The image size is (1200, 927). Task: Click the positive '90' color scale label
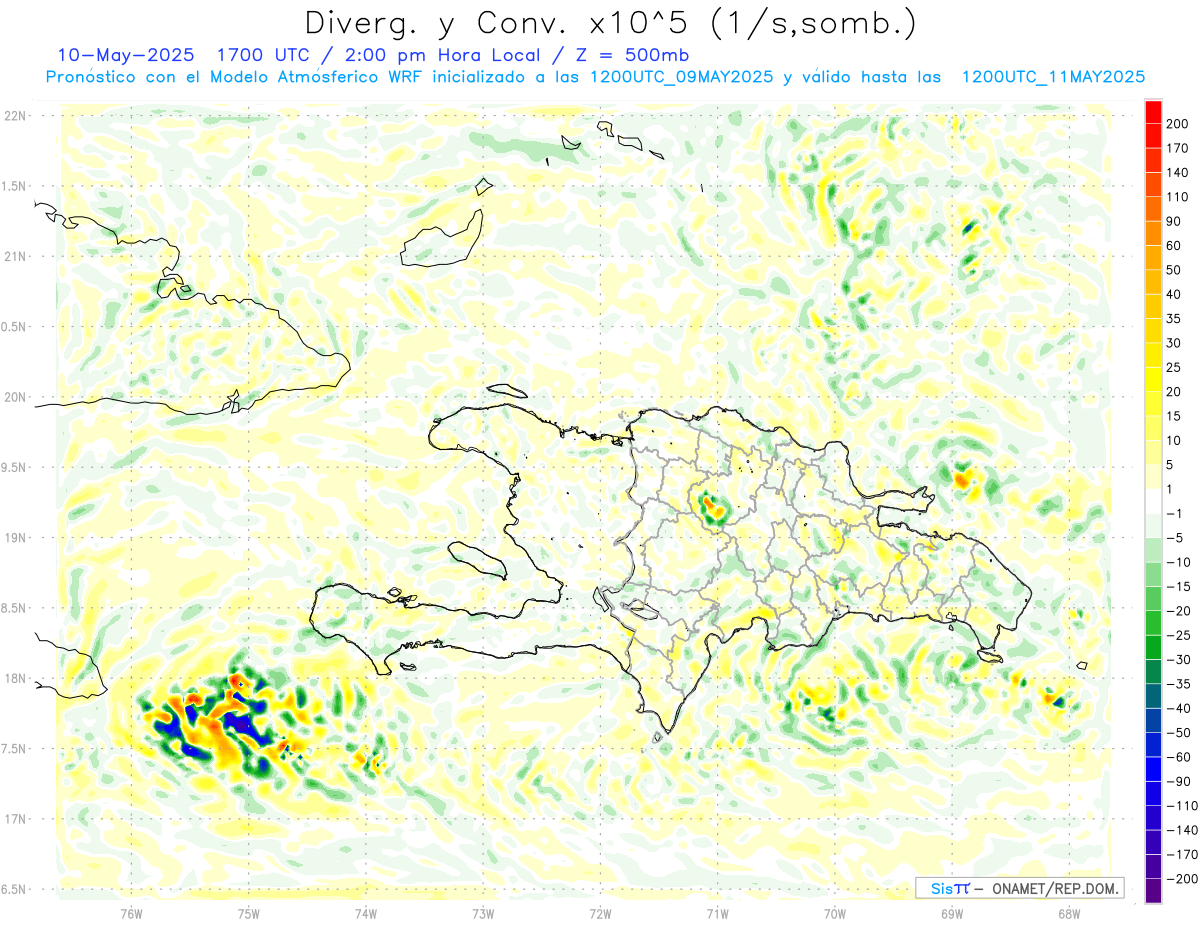coord(1174,222)
